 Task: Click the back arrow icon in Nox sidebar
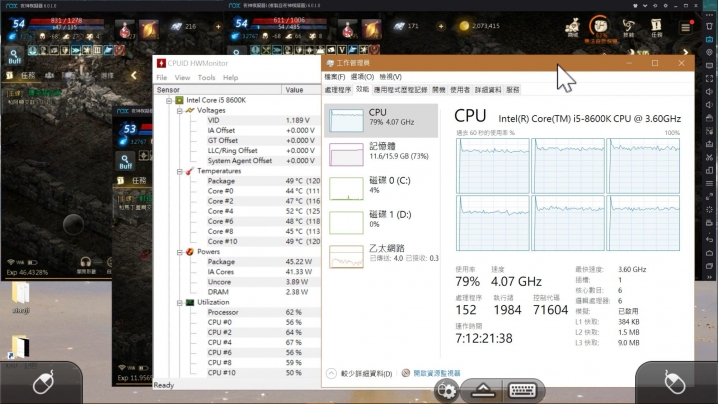pyautogui.click(x=709, y=240)
